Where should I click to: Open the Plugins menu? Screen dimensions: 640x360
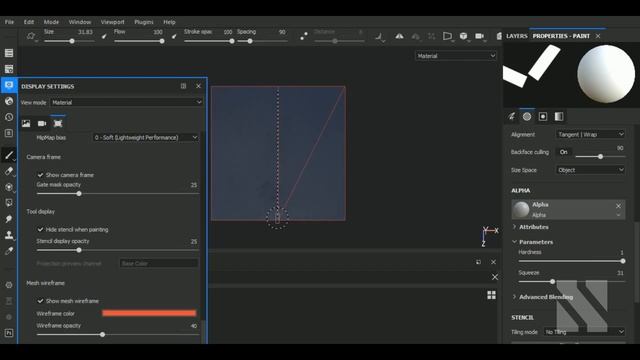[144, 22]
